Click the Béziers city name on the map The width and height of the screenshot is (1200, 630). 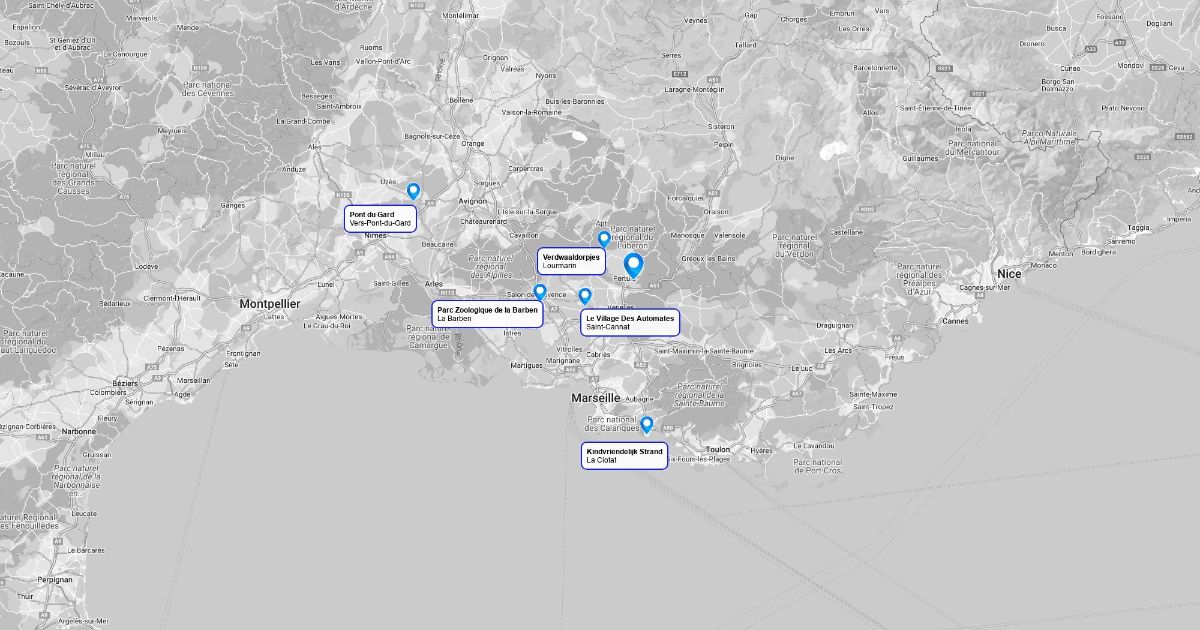125,383
